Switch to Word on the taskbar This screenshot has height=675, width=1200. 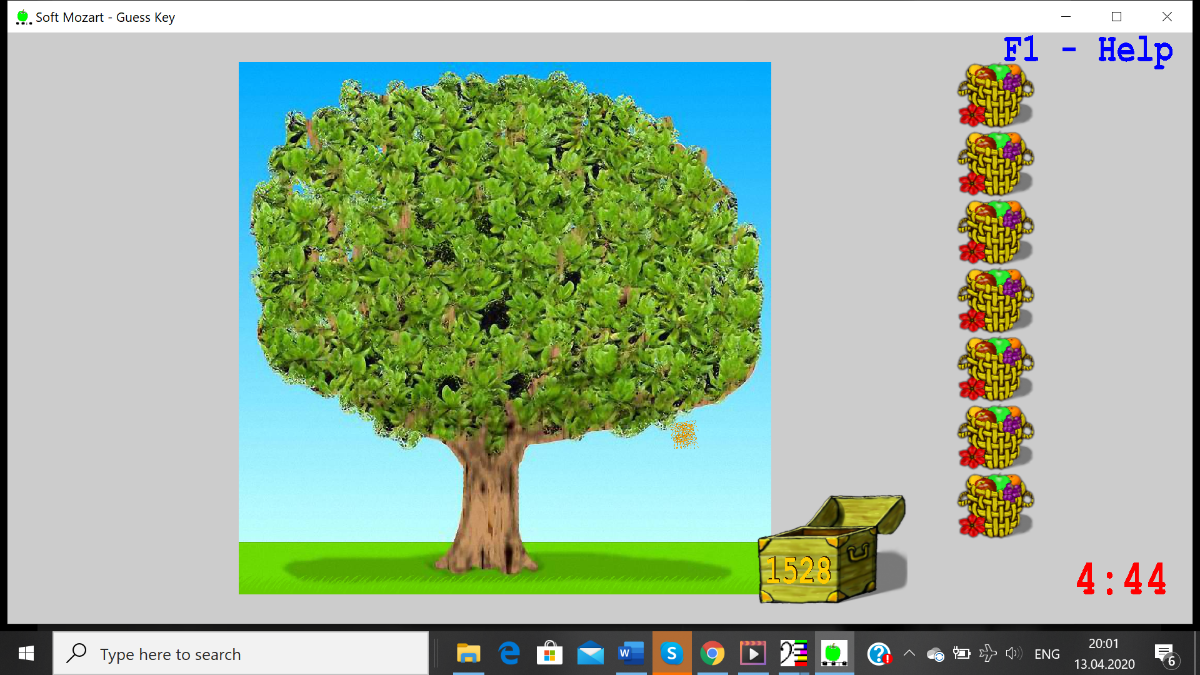coord(631,654)
